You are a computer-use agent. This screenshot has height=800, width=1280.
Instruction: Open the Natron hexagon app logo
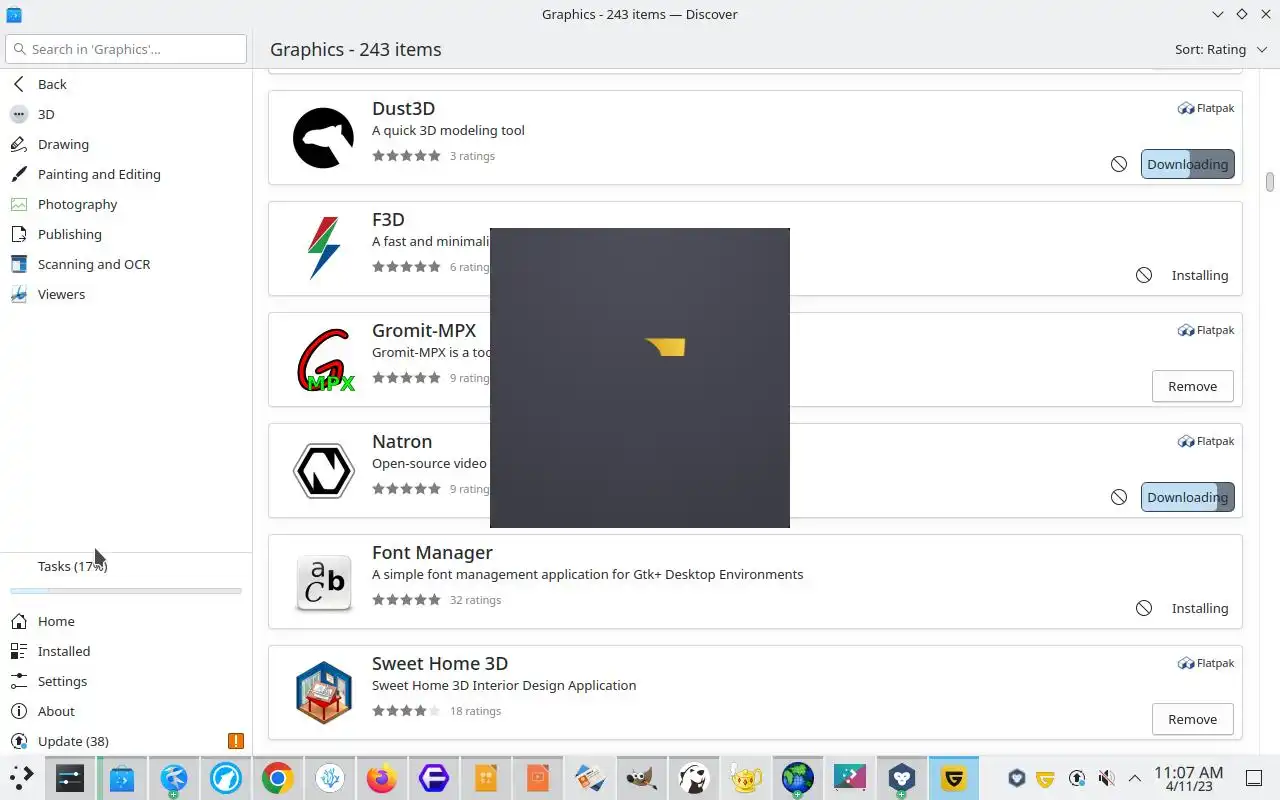point(323,470)
